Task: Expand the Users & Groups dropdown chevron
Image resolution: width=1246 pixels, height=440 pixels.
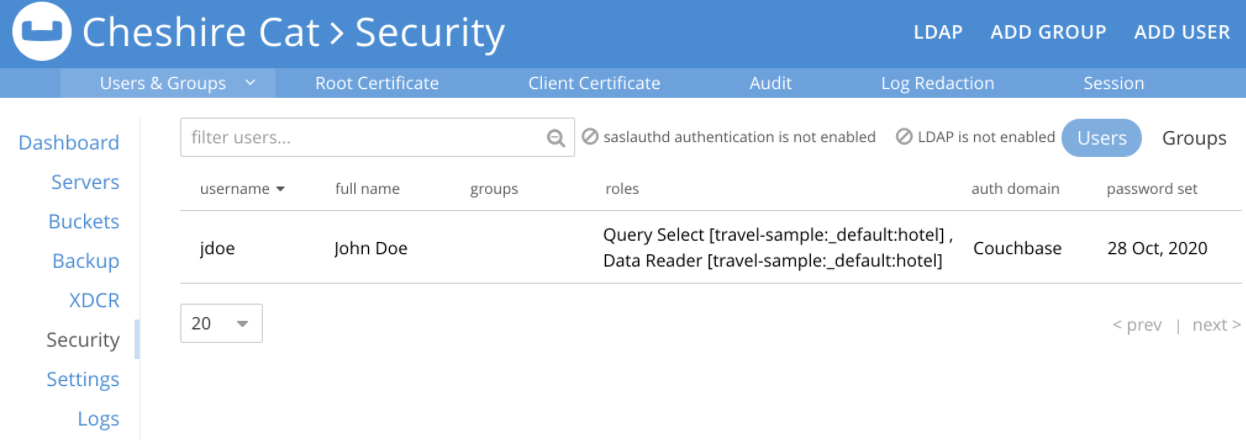Action: 251,83
